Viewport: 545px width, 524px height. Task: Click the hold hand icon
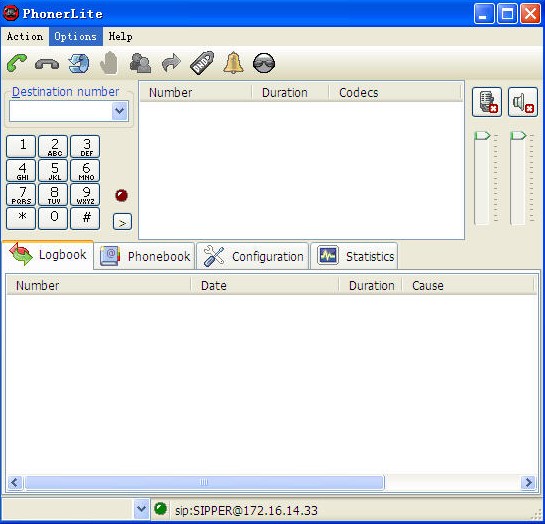point(109,63)
